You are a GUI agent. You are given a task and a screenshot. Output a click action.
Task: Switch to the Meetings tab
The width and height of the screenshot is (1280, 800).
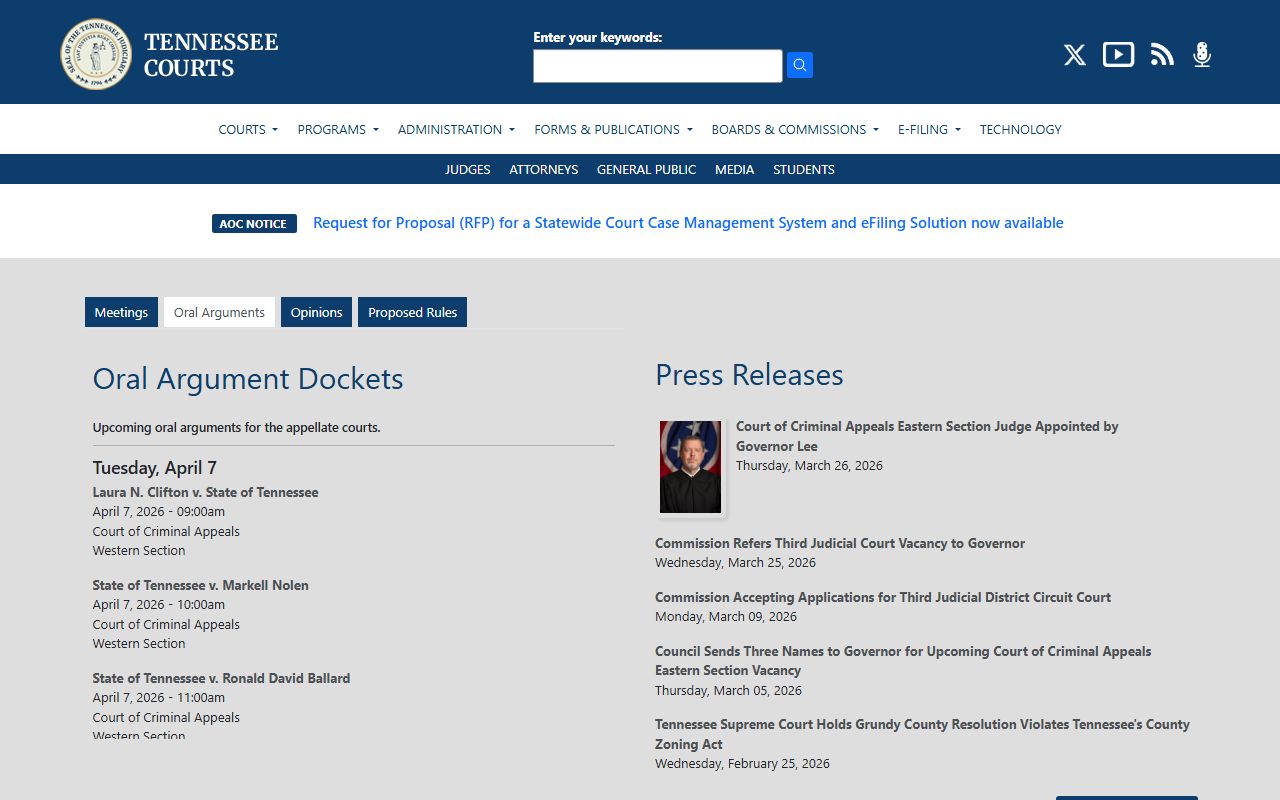coord(121,312)
